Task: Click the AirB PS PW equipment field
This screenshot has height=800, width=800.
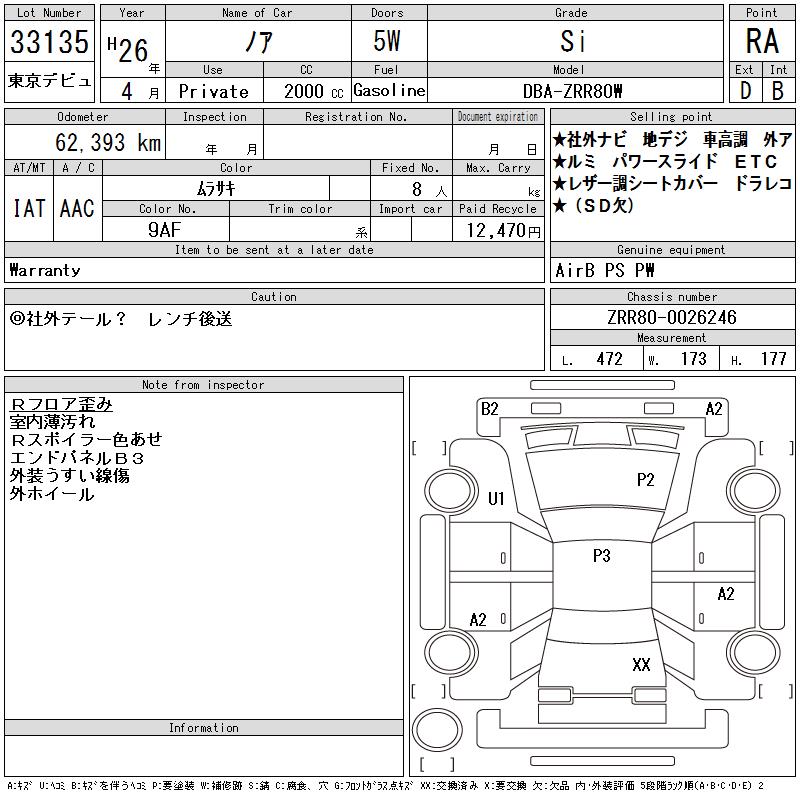Action: [672, 270]
